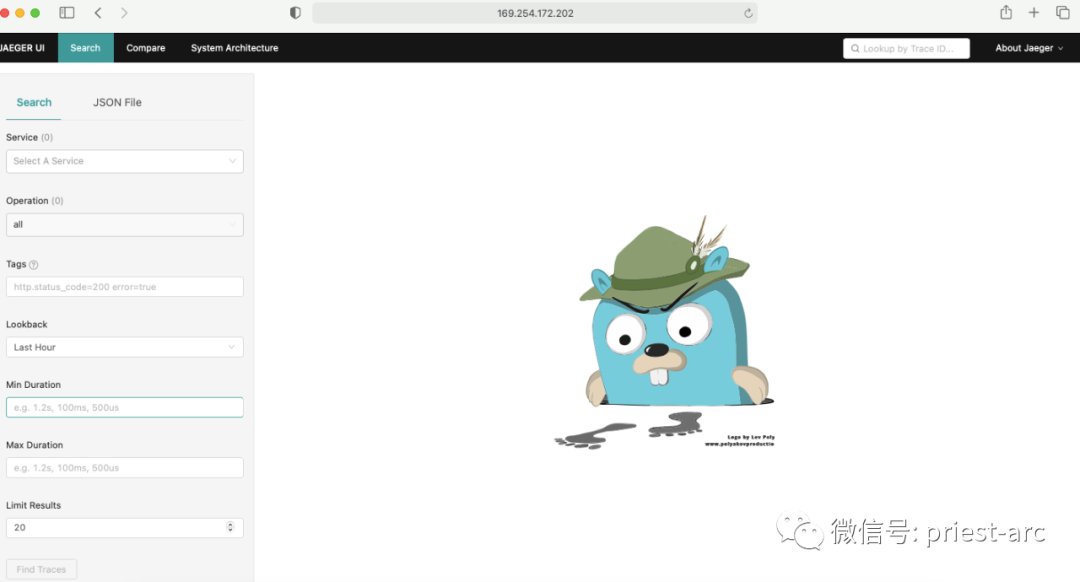Screen dimensions: 1080x582
Task: Click the Service label text
Action: pos(21,137)
